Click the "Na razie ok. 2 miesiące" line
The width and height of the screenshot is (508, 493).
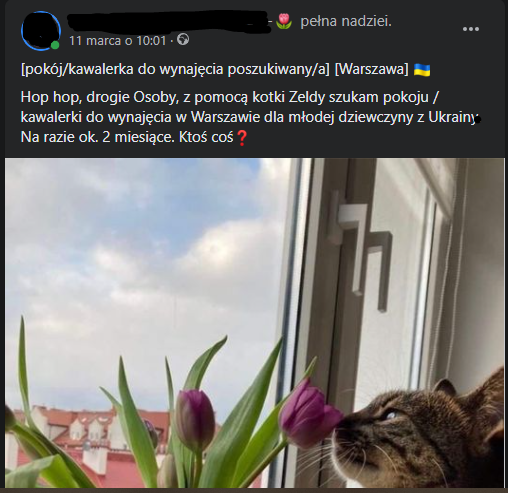(x=98, y=137)
